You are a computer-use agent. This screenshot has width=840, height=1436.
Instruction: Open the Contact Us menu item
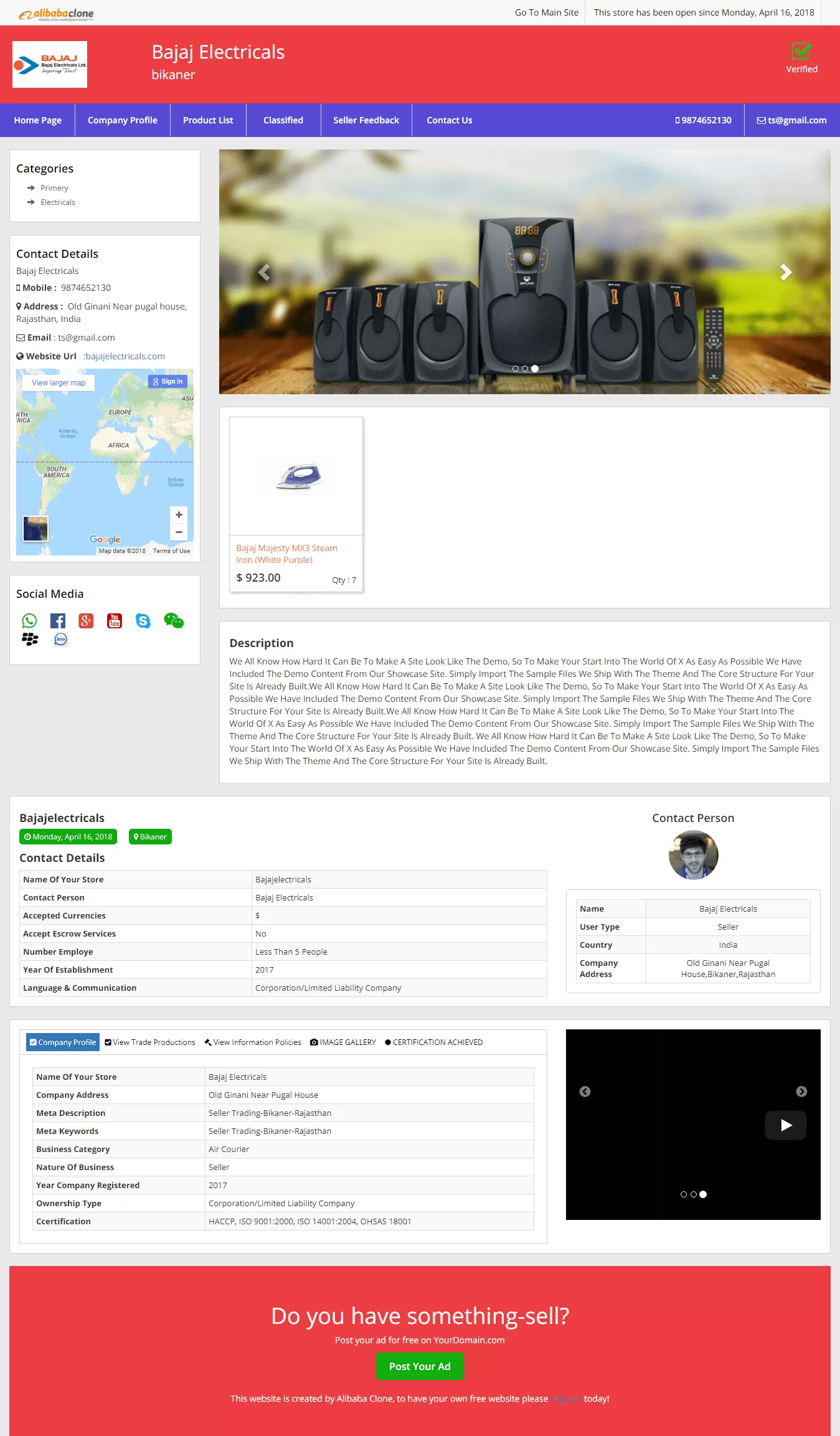[x=450, y=120]
